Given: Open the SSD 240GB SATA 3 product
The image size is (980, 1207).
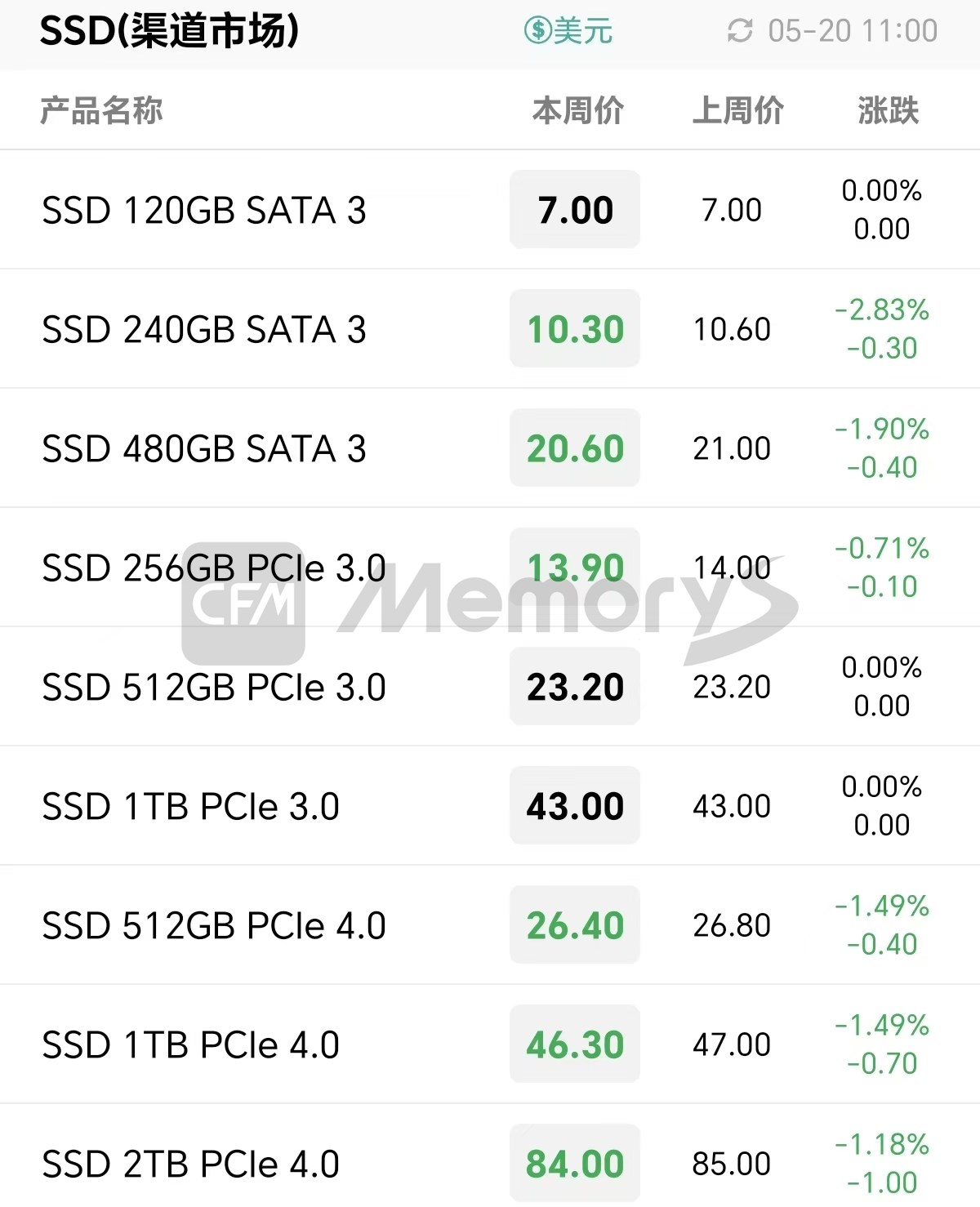Looking at the screenshot, I should [x=204, y=329].
